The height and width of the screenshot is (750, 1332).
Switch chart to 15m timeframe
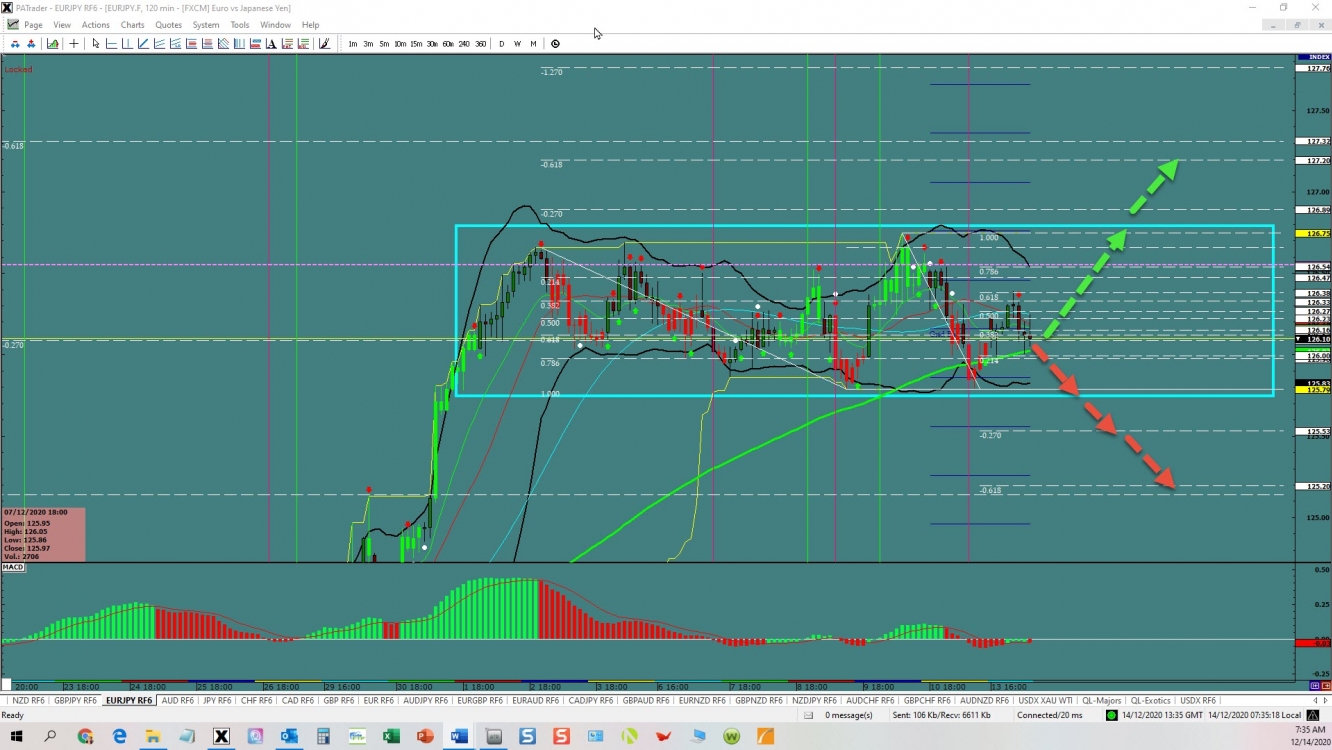click(416, 44)
